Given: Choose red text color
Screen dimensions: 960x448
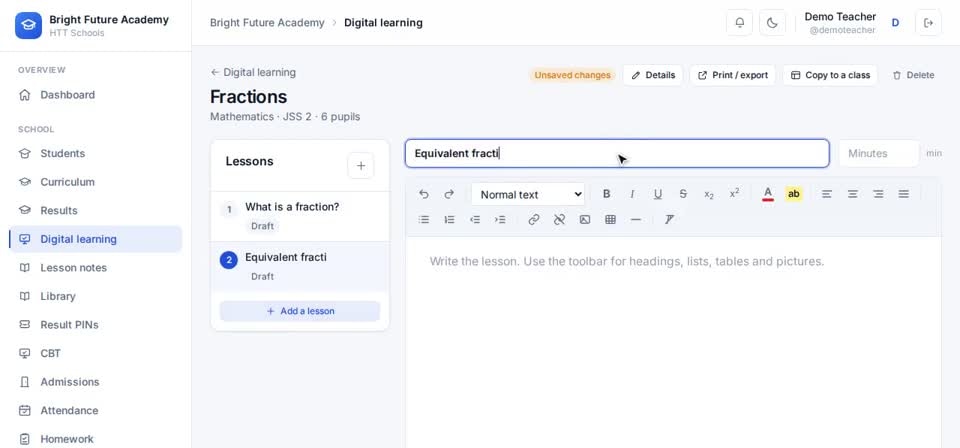Looking at the screenshot, I should tap(768, 194).
